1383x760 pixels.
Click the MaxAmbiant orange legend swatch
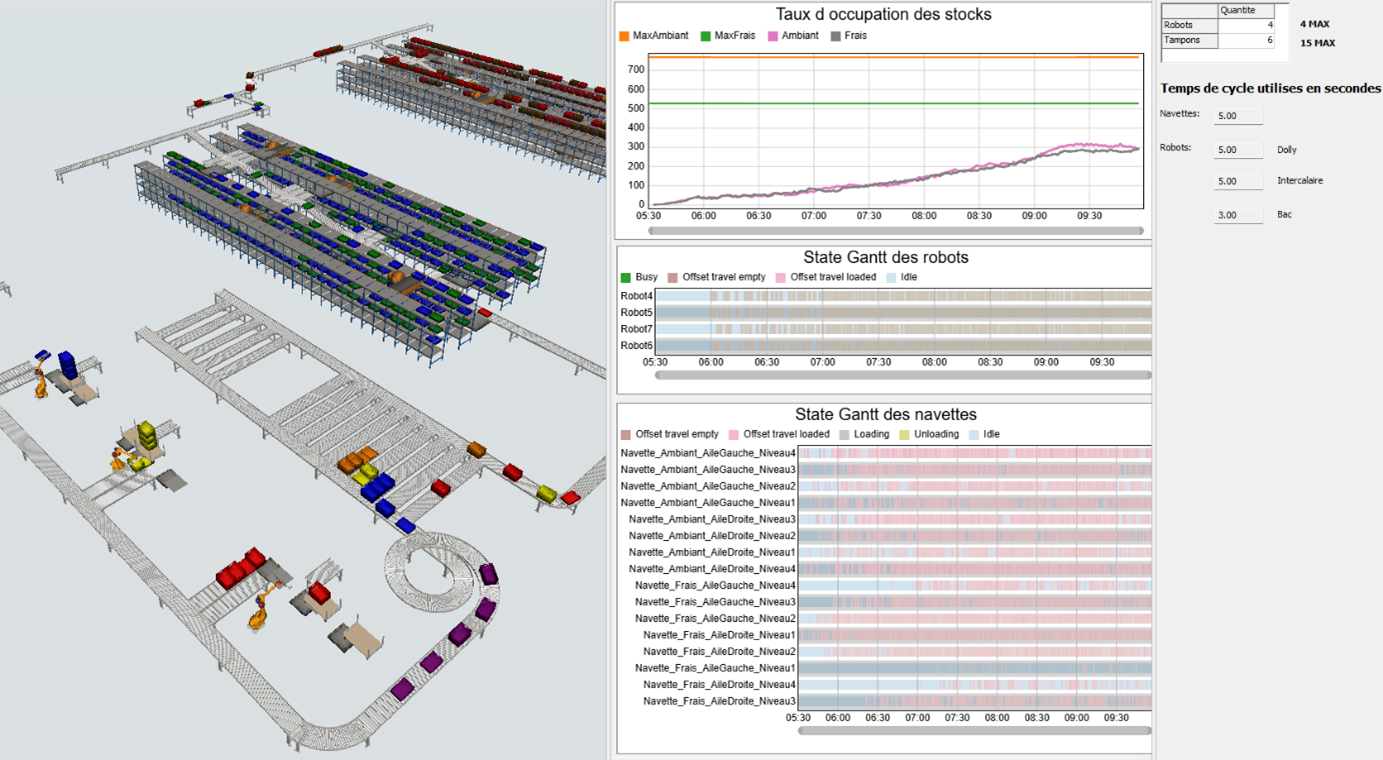click(624, 36)
